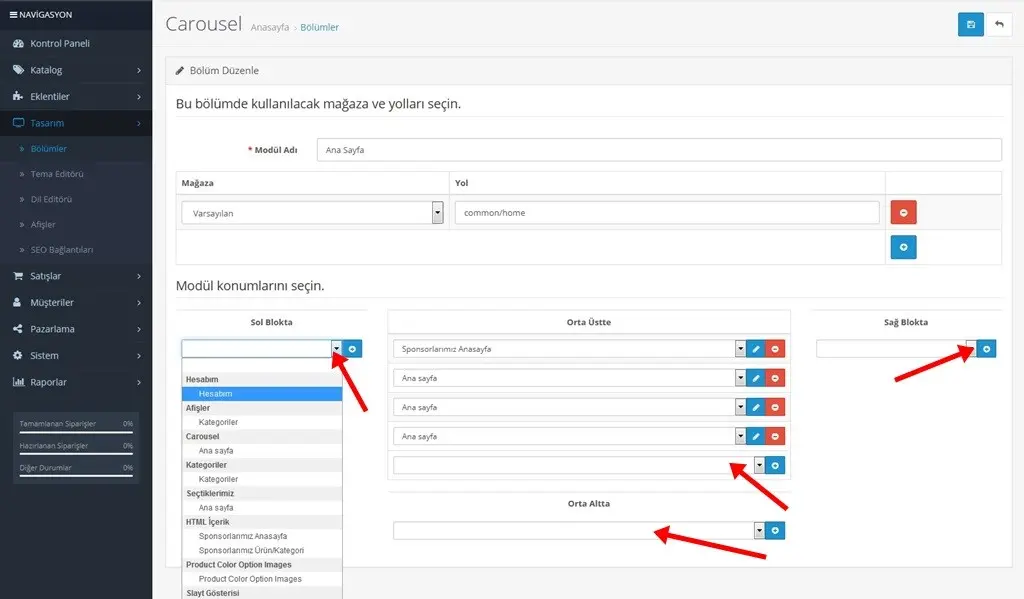Edit the Sponsorlarımız Anasayfa module
Image resolution: width=1024 pixels, height=599 pixels.
[x=756, y=349]
